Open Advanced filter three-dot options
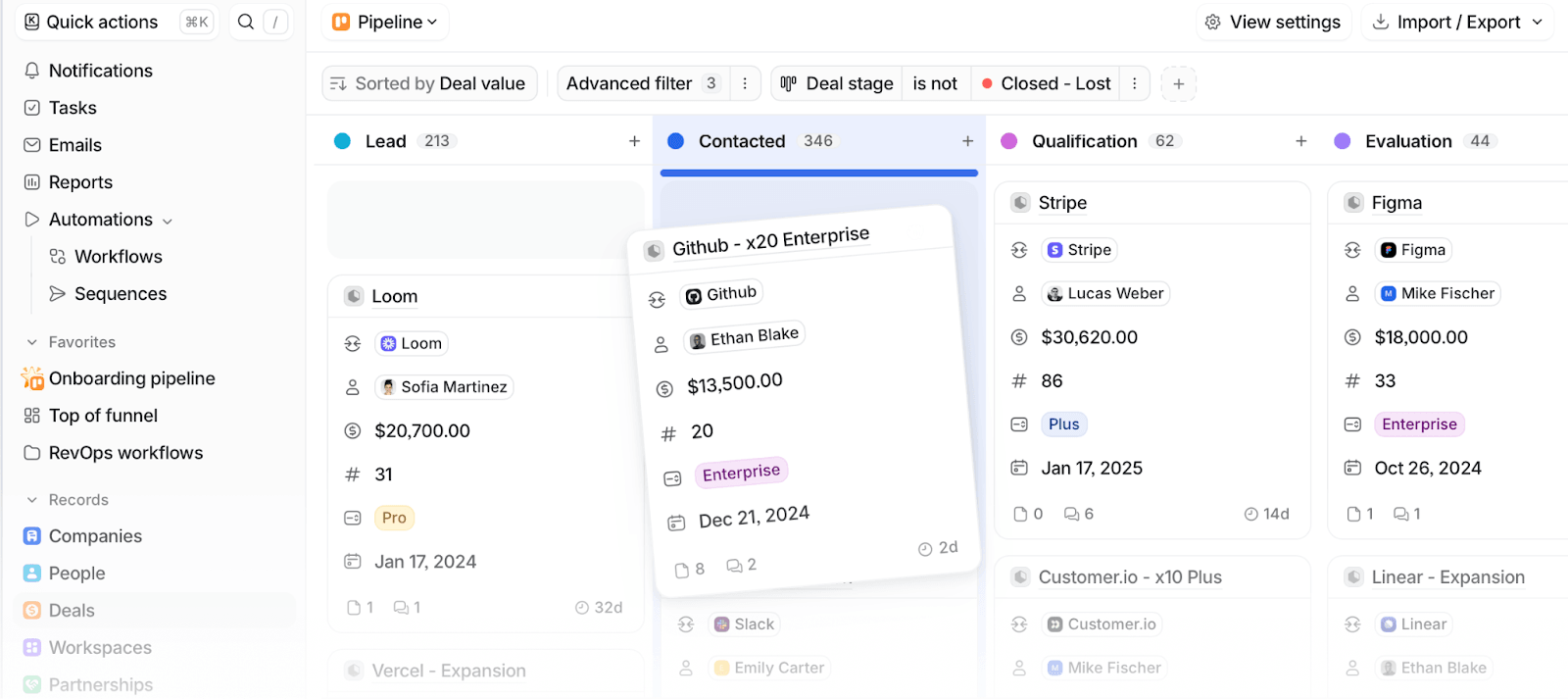Image resolution: width=1568 pixels, height=699 pixels. pyautogui.click(x=745, y=84)
